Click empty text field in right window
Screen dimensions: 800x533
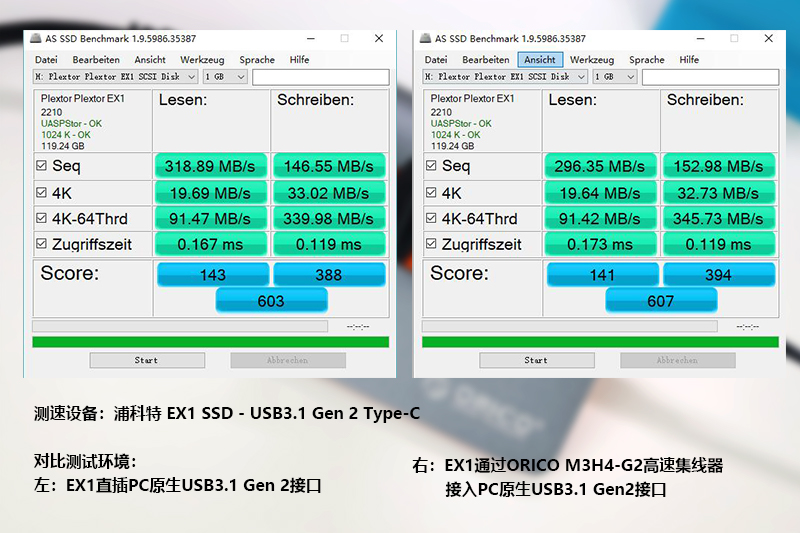click(710, 77)
